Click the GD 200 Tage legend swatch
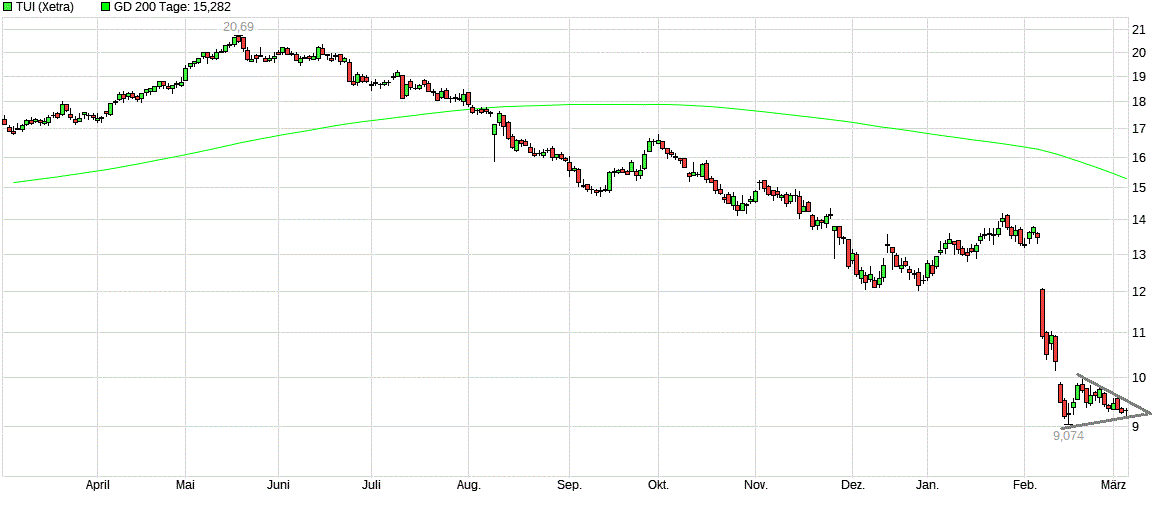Image resolution: width=1175 pixels, height=517 pixels. click(106, 7)
